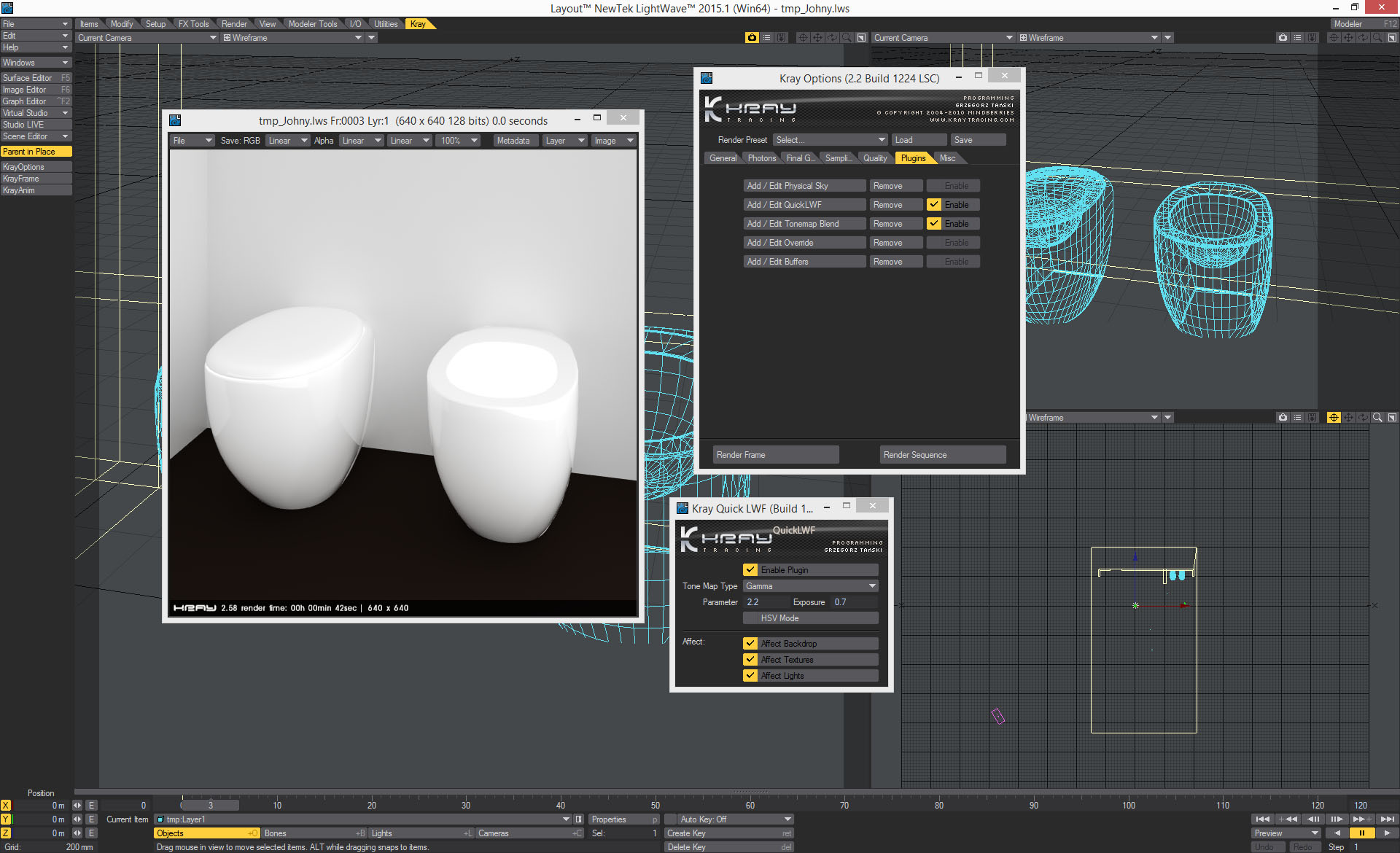Screen dimensions: 1400x853
Task: Jump to the first frame
Action: (x=1262, y=819)
